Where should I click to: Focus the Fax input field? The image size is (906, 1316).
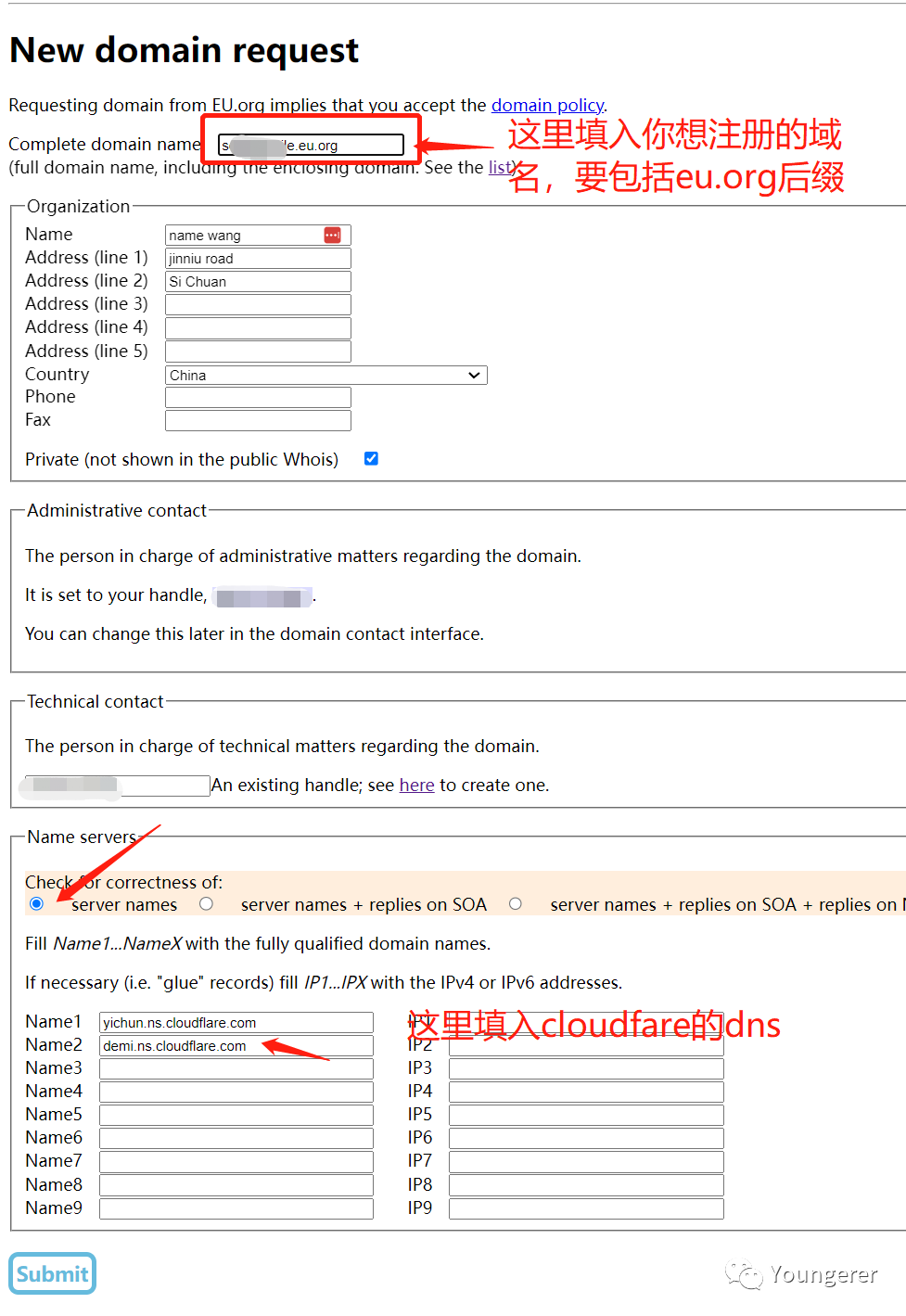tap(258, 421)
